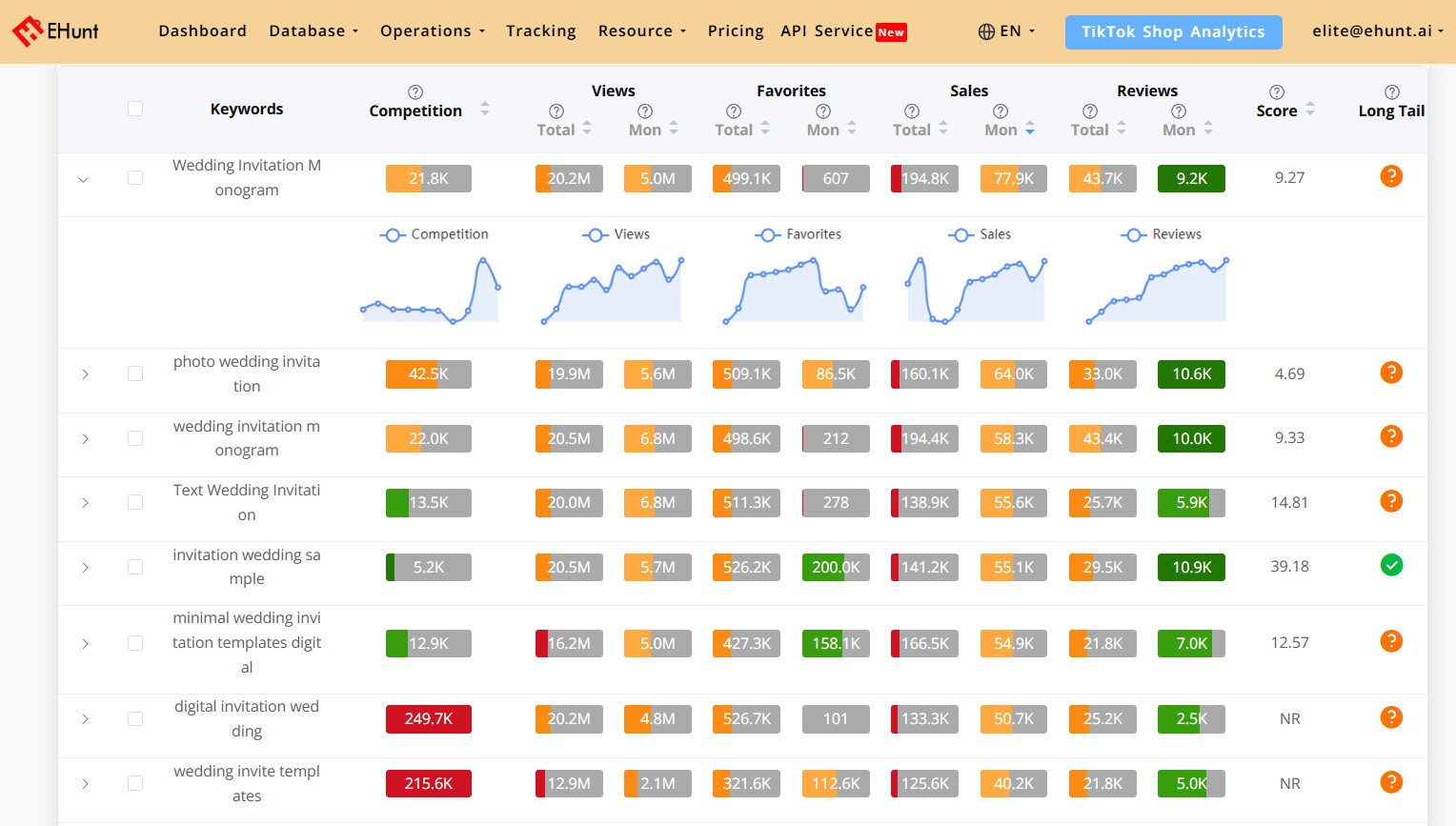Open the Resource menu
1456x826 pixels.
tap(642, 31)
